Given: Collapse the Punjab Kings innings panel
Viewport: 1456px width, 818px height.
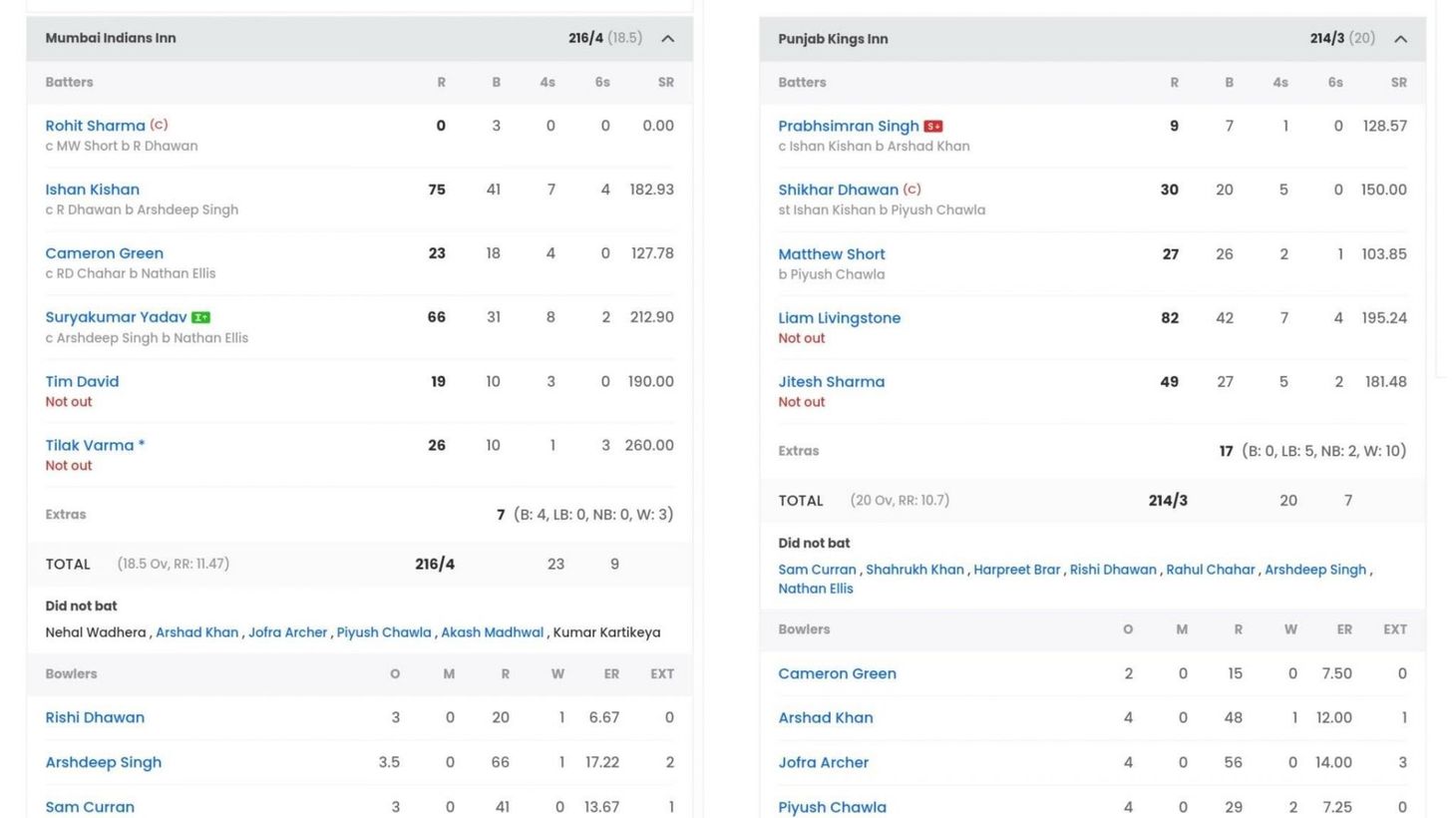Looking at the screenshot, I should coord(1401,38).
